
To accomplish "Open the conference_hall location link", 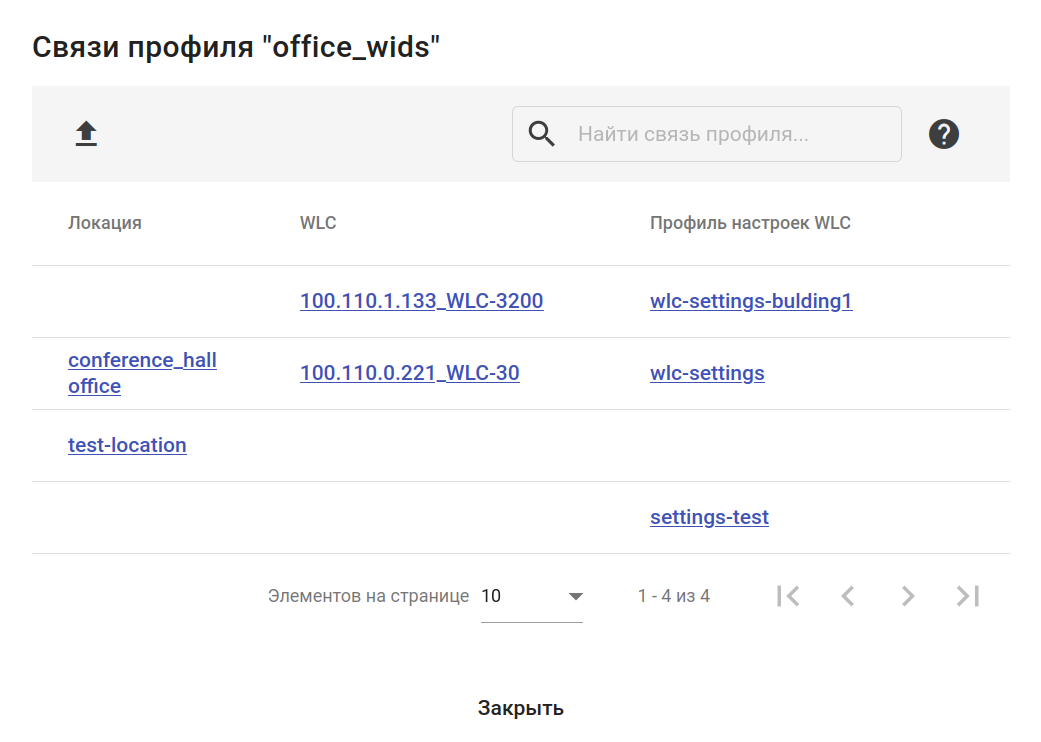I will 142,360.
